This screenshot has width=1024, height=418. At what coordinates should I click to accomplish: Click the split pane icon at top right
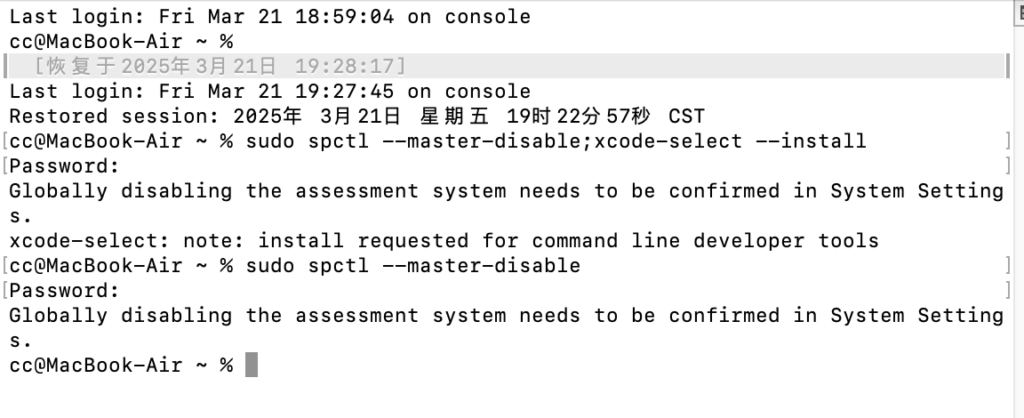coord(1019,13)
